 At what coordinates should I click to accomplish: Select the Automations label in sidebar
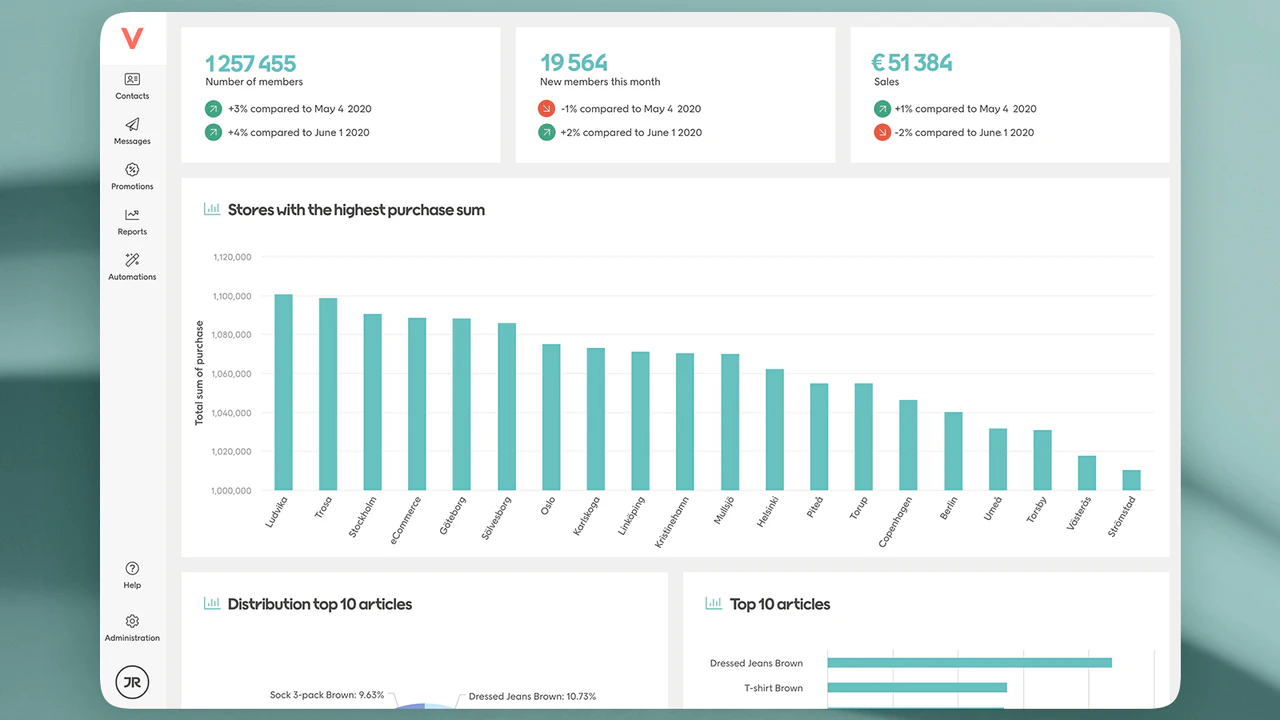(x=132, y=277)
